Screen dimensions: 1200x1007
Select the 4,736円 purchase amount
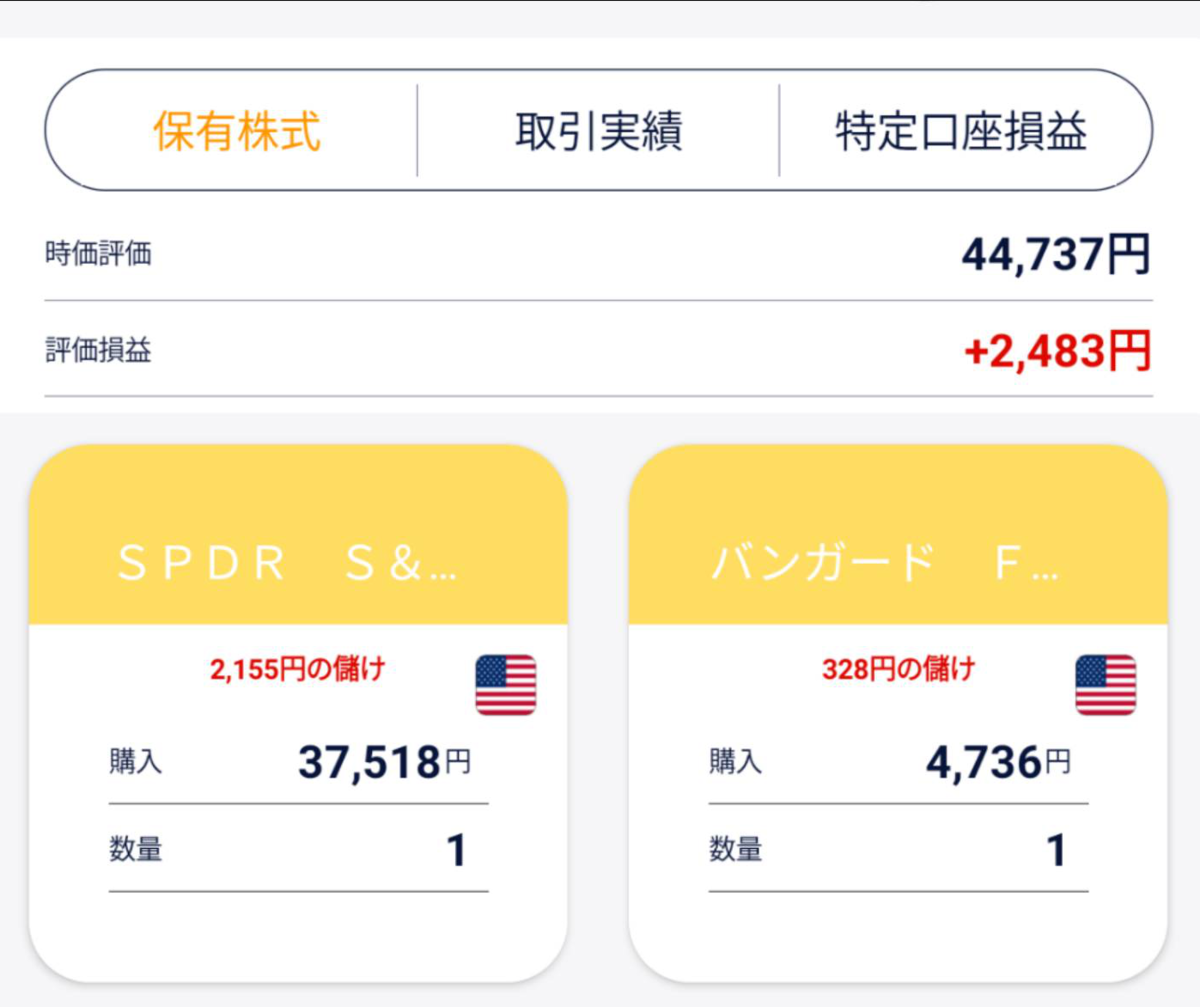[998, 764]
